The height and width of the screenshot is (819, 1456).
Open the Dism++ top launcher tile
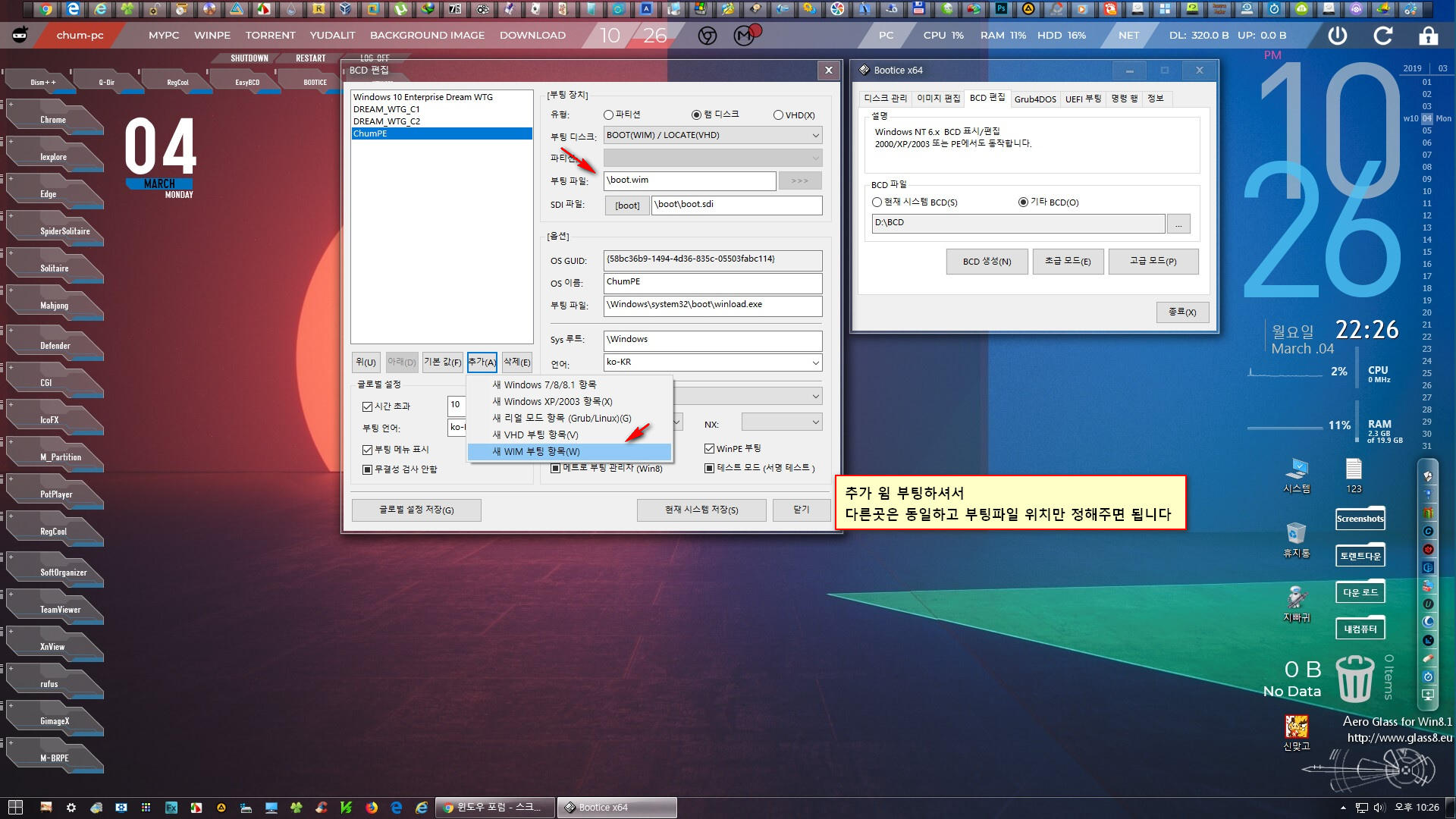(42, 82)
